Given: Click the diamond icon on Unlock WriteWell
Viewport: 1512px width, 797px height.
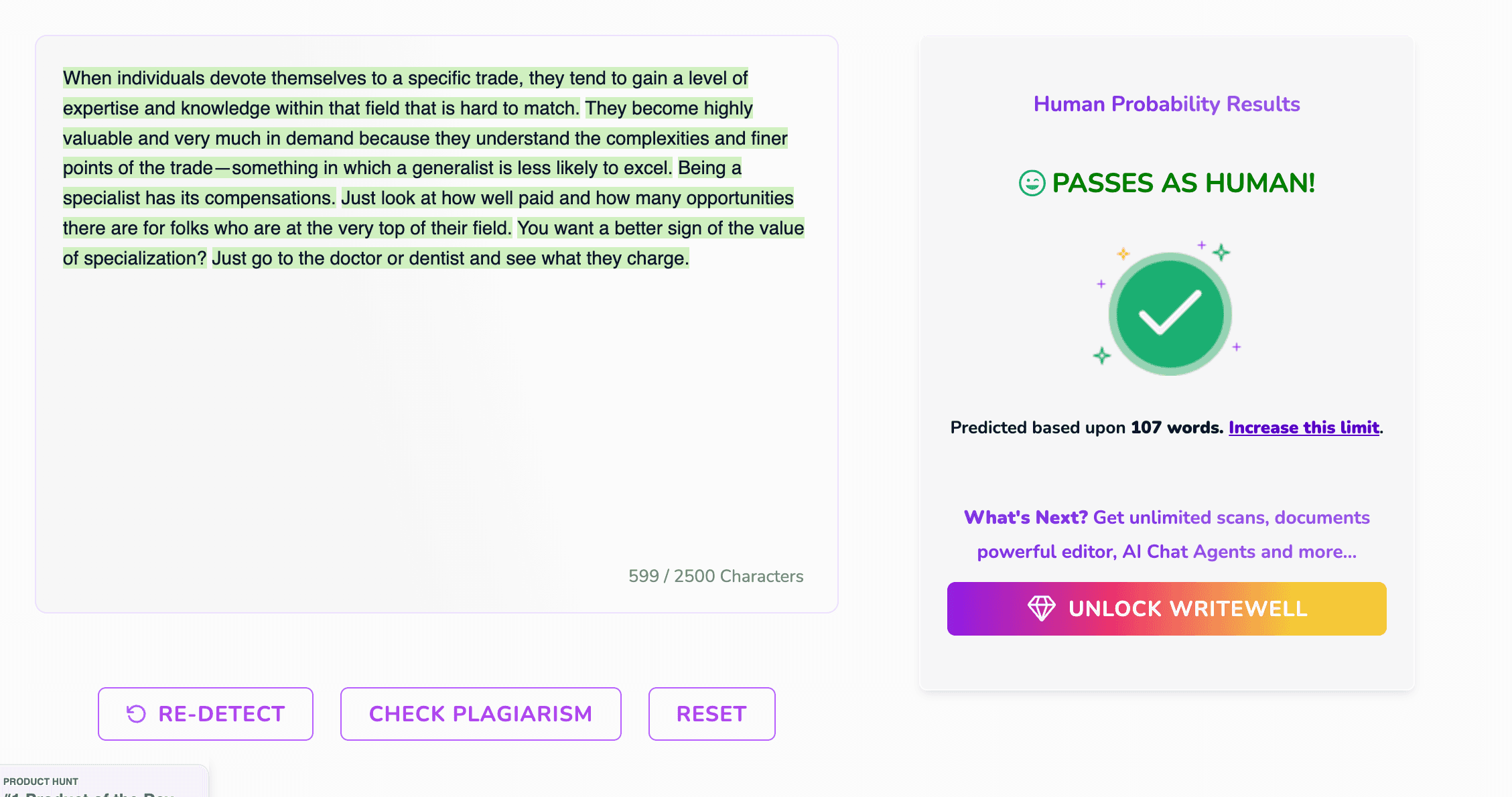Looking at the screenshot, I should coord(1041,608).
